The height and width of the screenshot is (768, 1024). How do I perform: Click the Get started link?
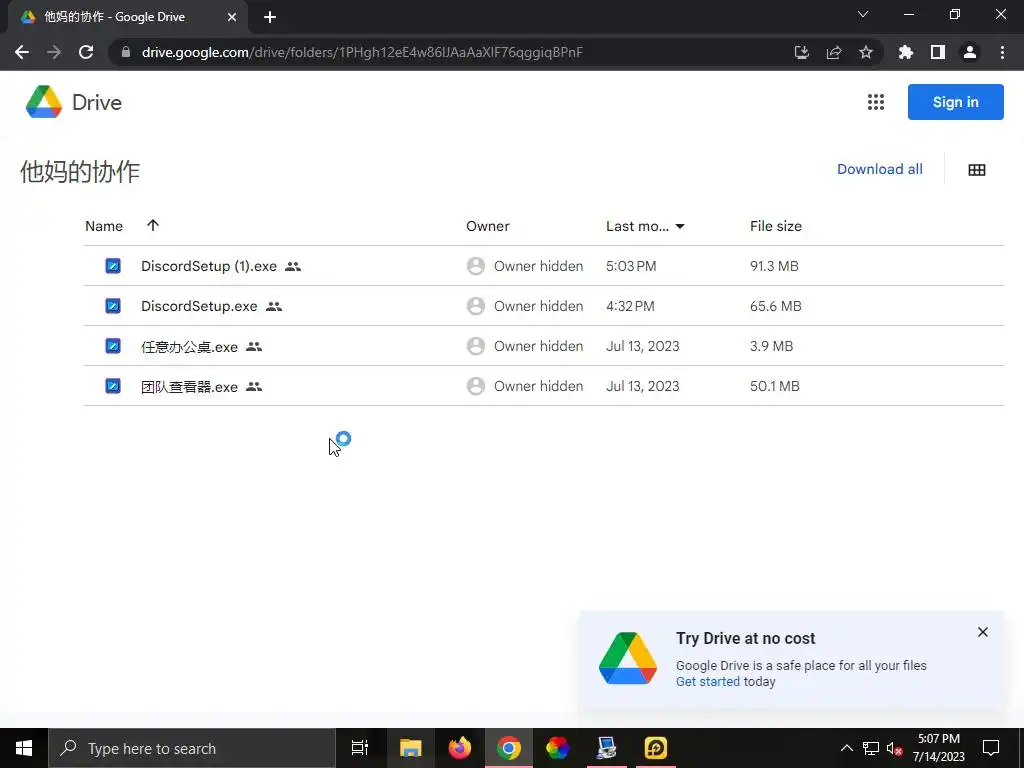click(x=708, y=681)
